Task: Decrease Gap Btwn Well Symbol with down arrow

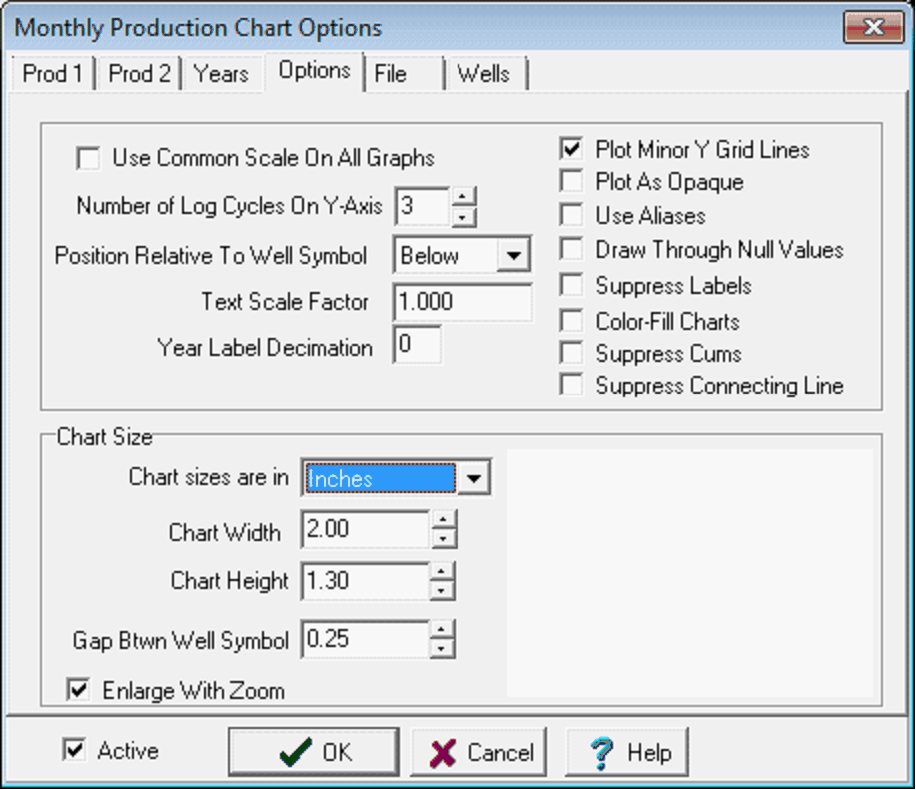Action: tap(444, 649)
